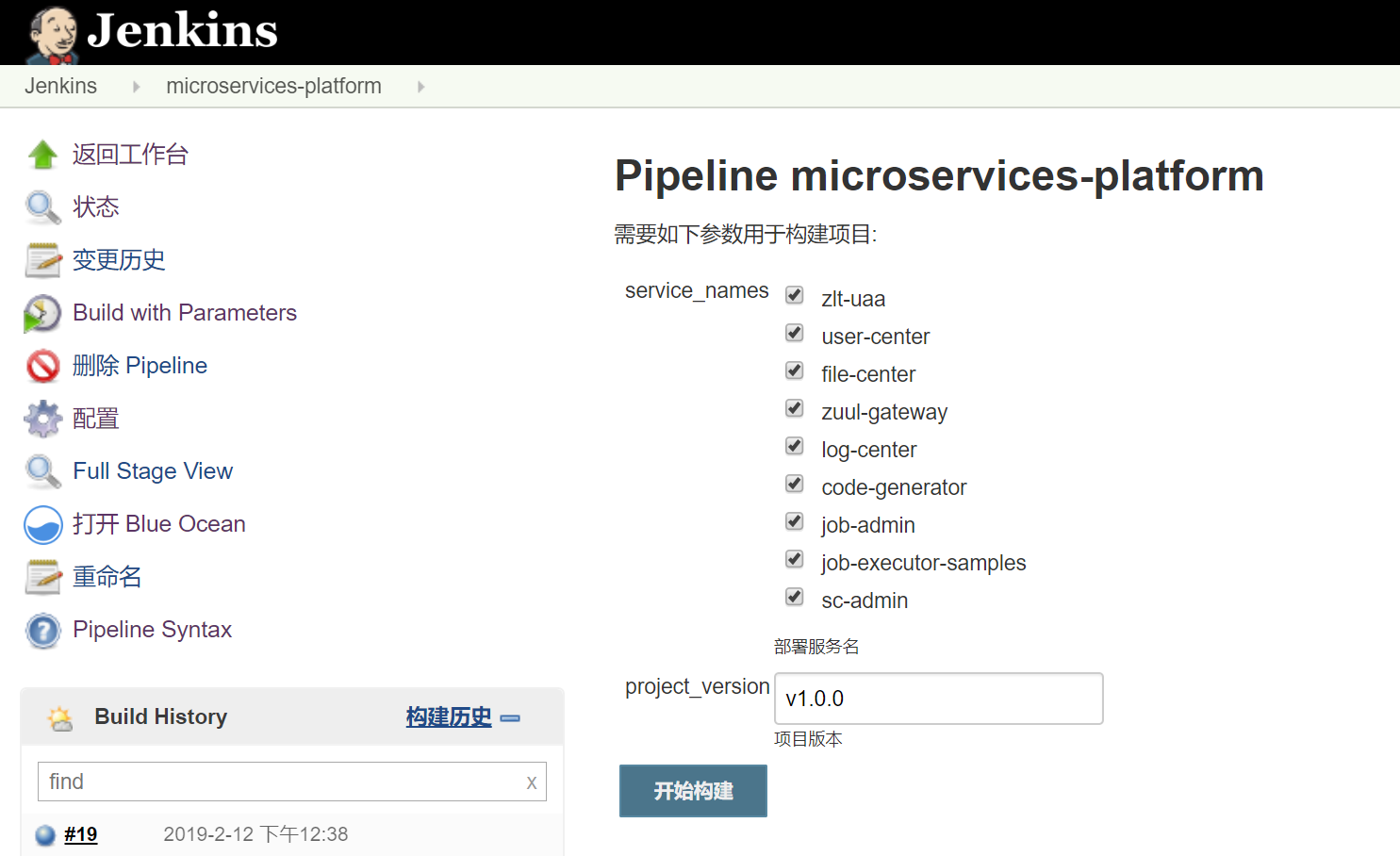Choose 删除 Pipeline in the sidebar

140,366
